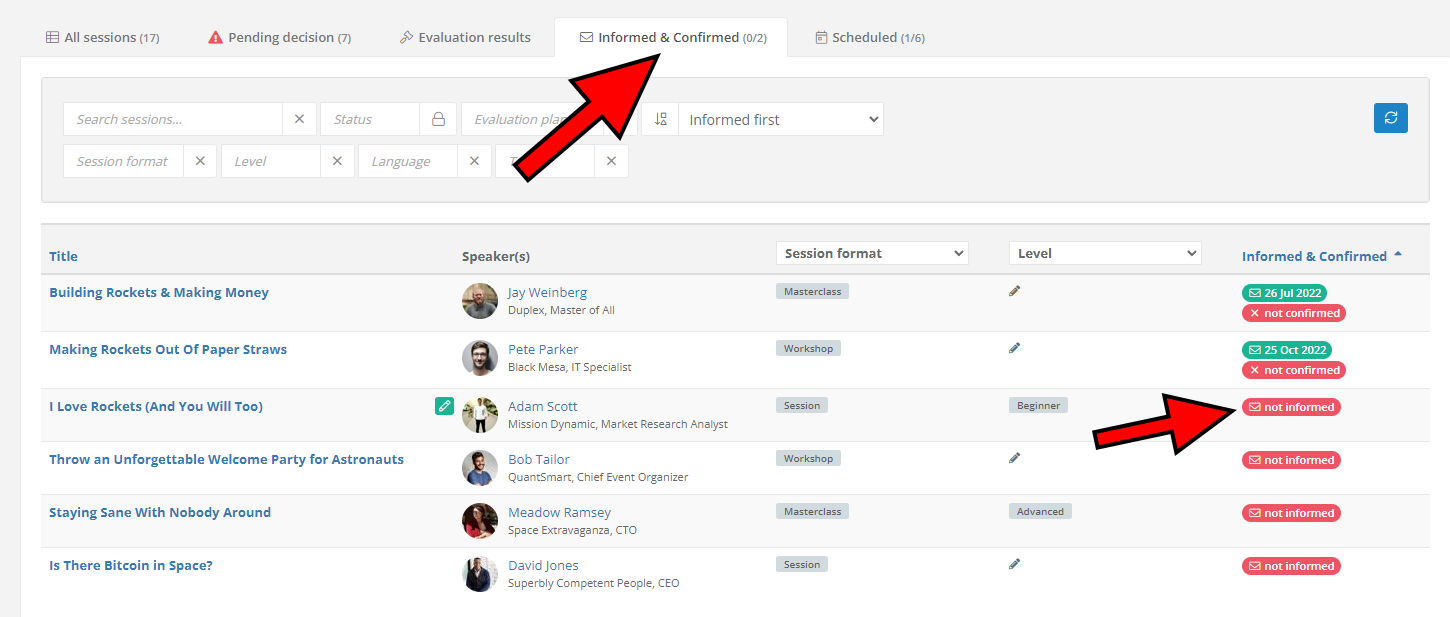
Task: Expand the Level column dropdown
Action: coord(1104,253)
